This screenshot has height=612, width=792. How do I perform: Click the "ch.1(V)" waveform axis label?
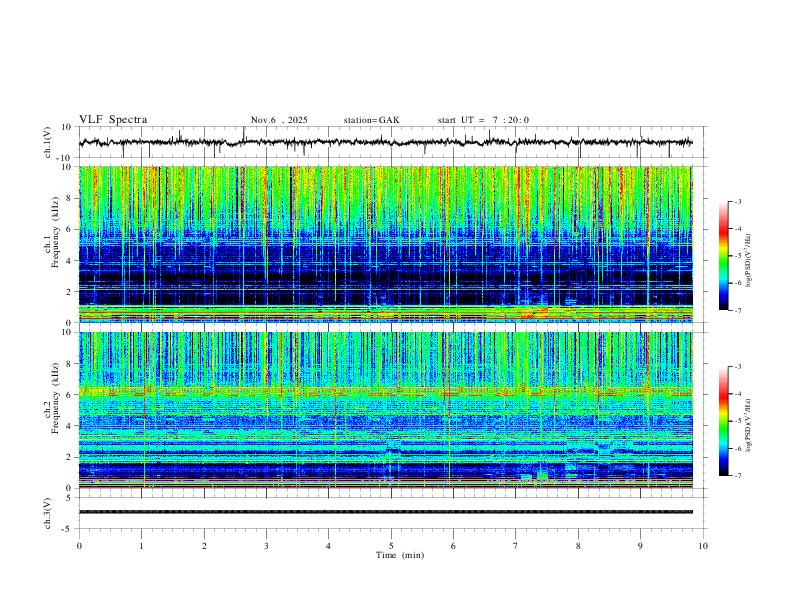[48, 142]
